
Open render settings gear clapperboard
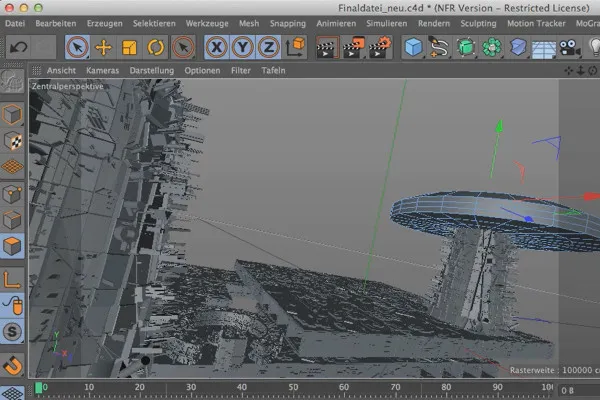(x=380, y=47)
